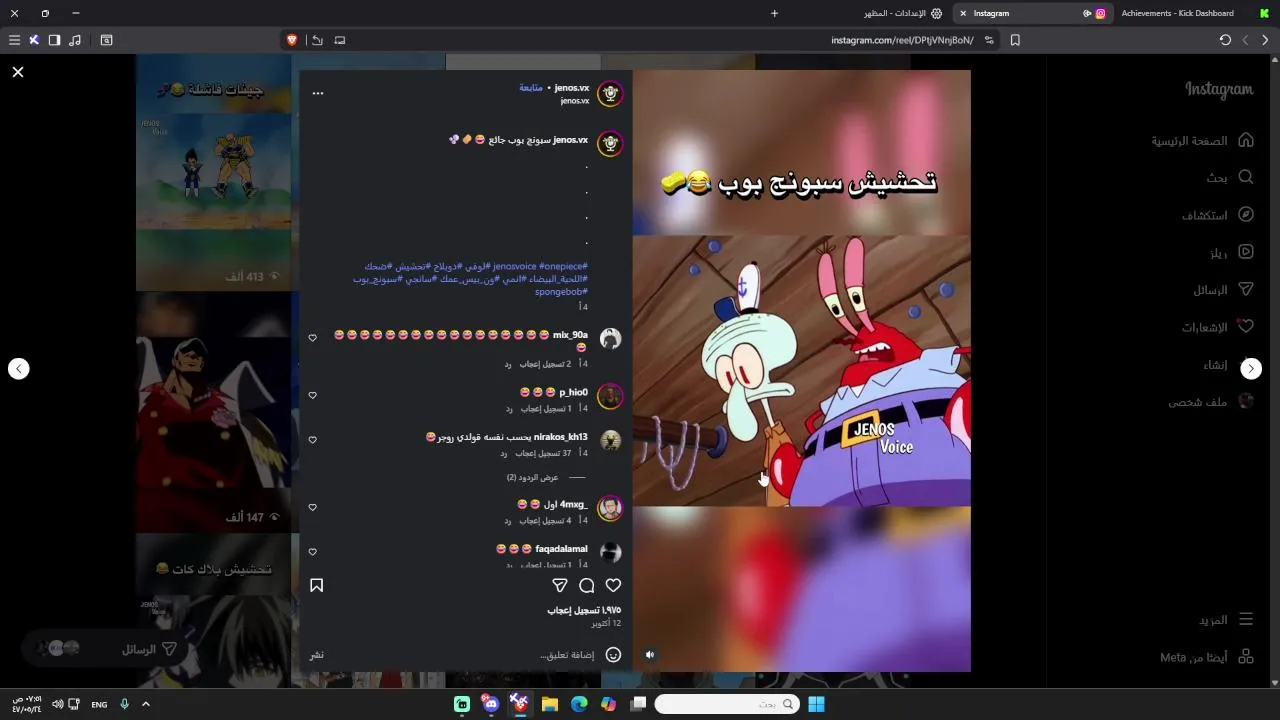Reply (رد) to mix_90a's comment
The height and width of the screenshot is (720, 1280).
pyautogui.click(x=508, y=364)
